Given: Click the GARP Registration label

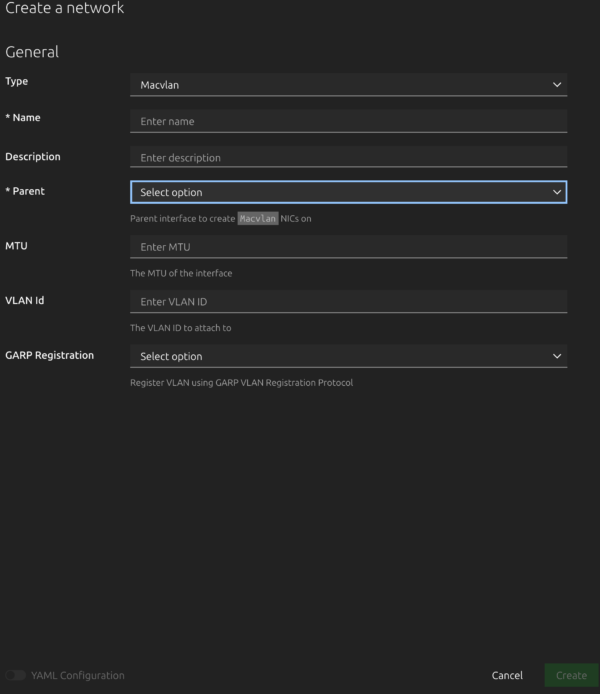Looking at the screenshot, I should 49,355.
